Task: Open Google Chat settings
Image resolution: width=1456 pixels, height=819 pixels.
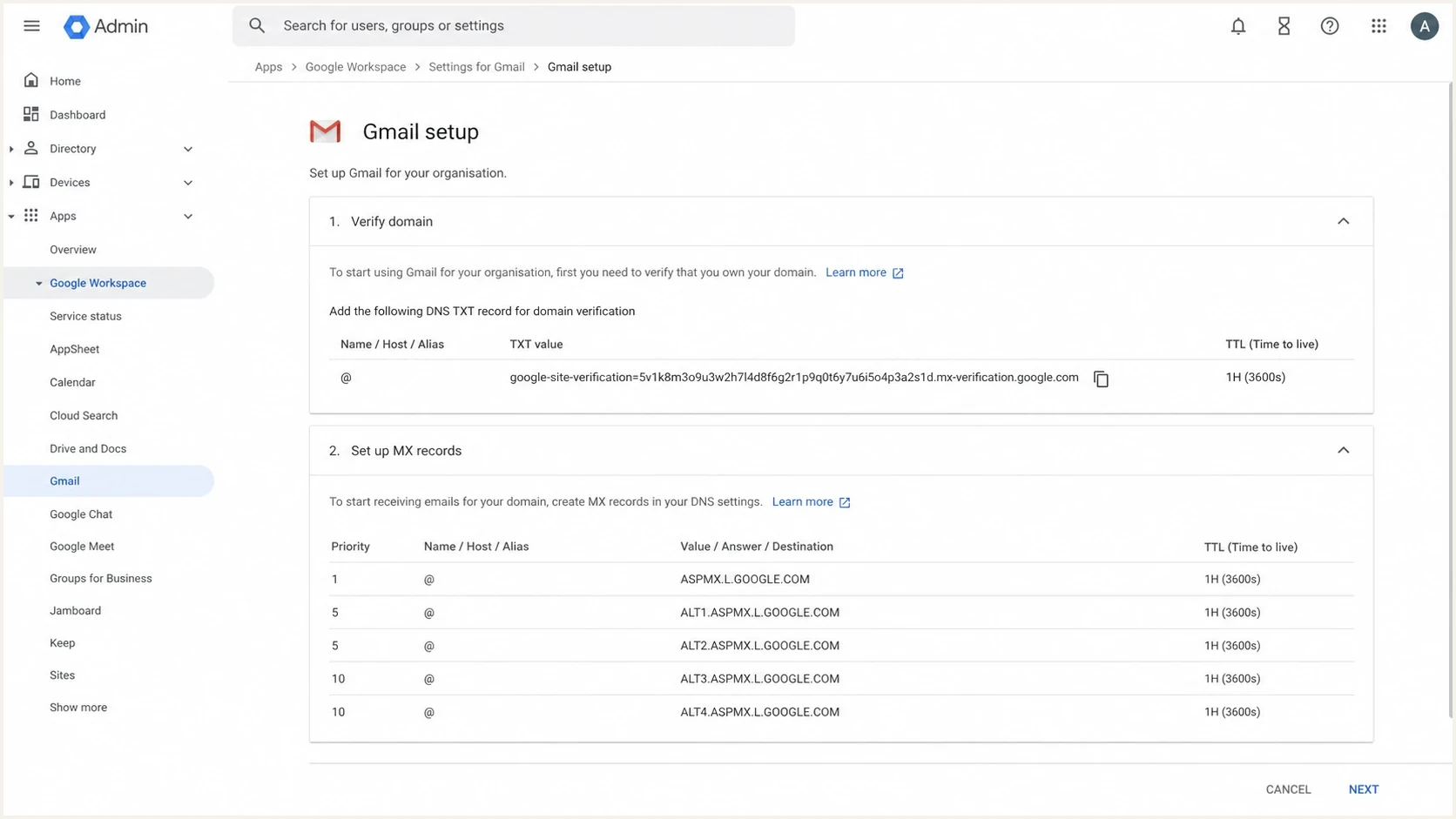Action: pos(81,514)
